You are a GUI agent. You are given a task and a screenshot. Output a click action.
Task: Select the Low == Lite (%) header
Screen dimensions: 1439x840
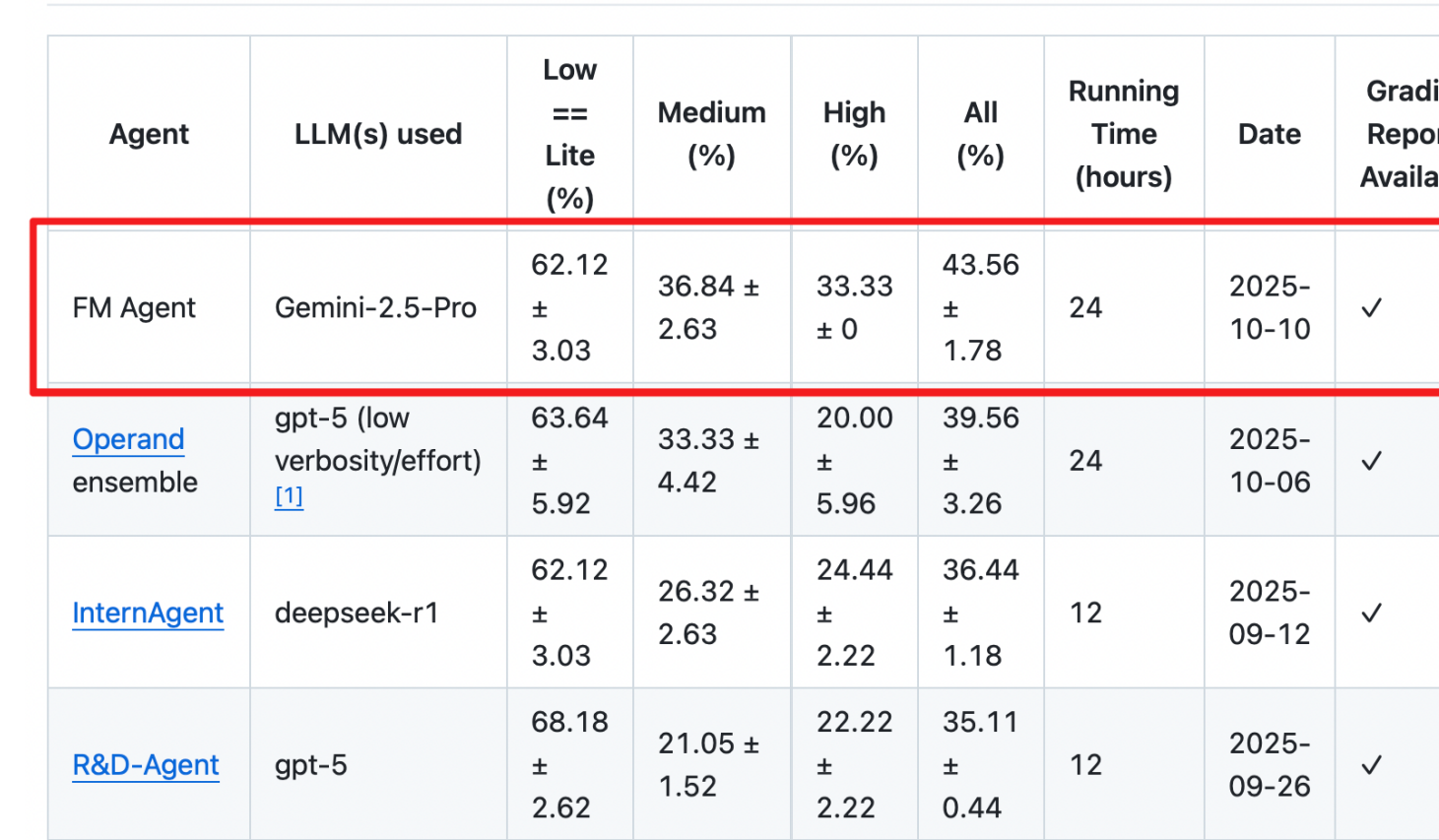click(569, 134)
